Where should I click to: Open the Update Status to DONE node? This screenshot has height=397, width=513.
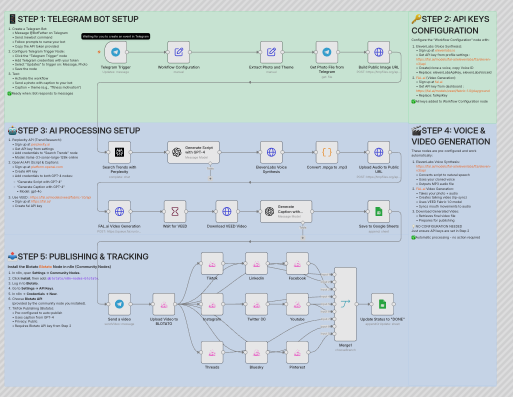pyautogui.click(x=382, y=304)
